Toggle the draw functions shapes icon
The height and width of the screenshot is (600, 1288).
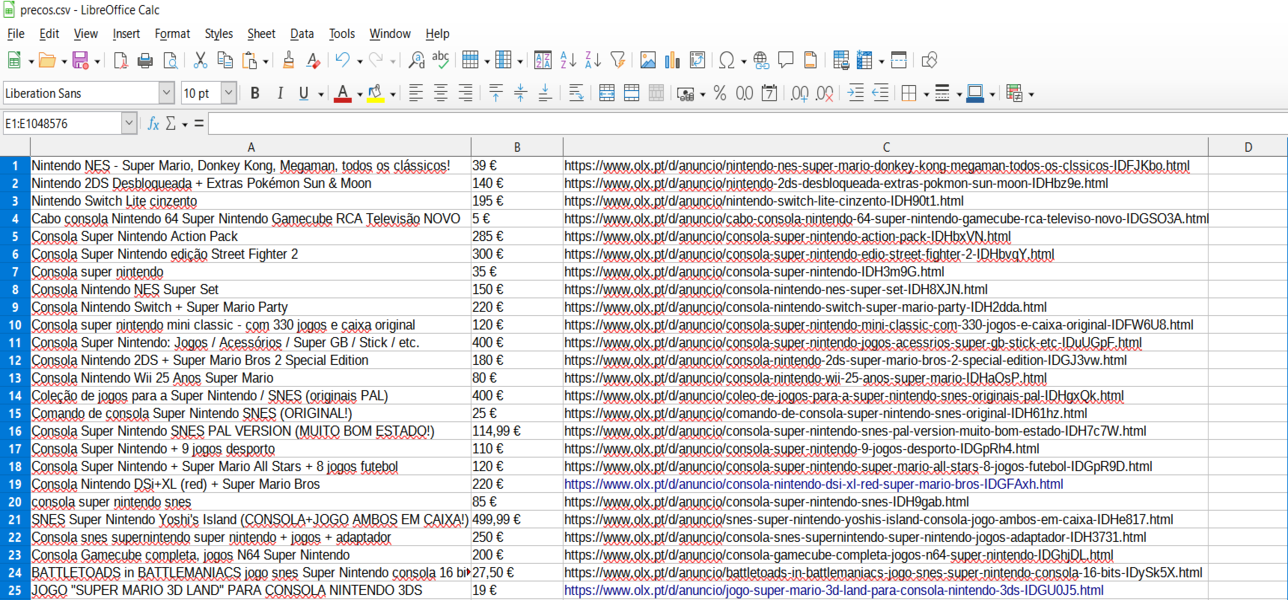(x=929, y=61)
